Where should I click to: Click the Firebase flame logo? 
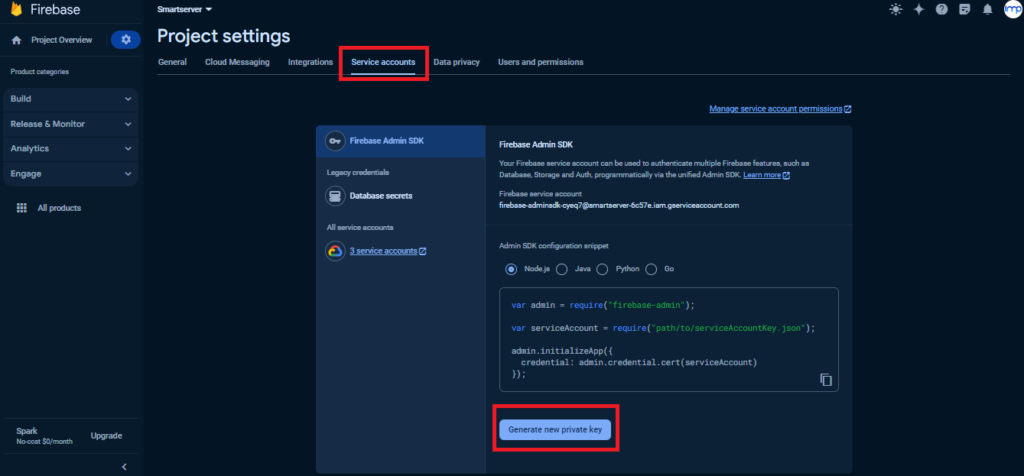click(17, 10)
